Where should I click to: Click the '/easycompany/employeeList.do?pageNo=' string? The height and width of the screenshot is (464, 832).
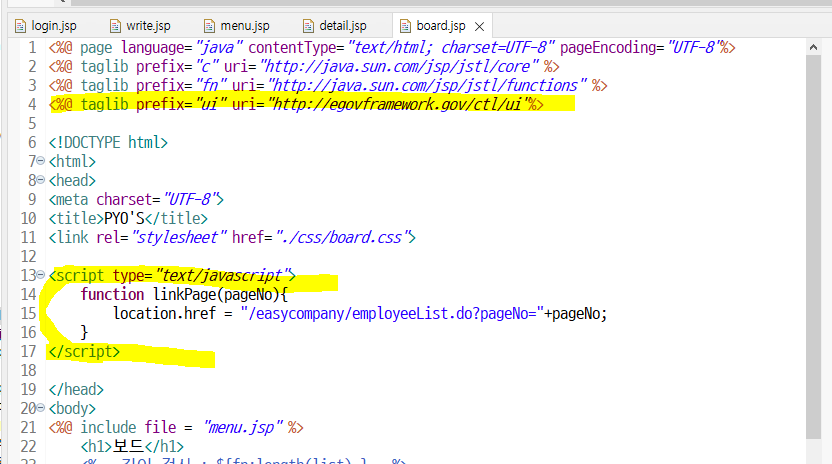392,314
